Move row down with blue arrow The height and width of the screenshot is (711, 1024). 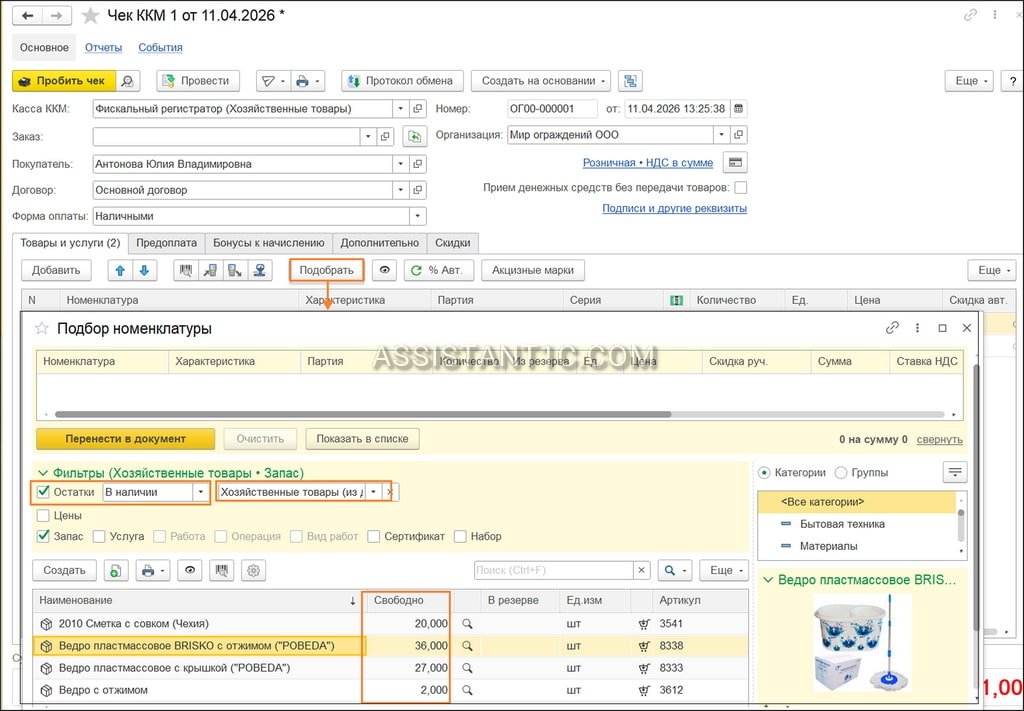click(144, 270)
